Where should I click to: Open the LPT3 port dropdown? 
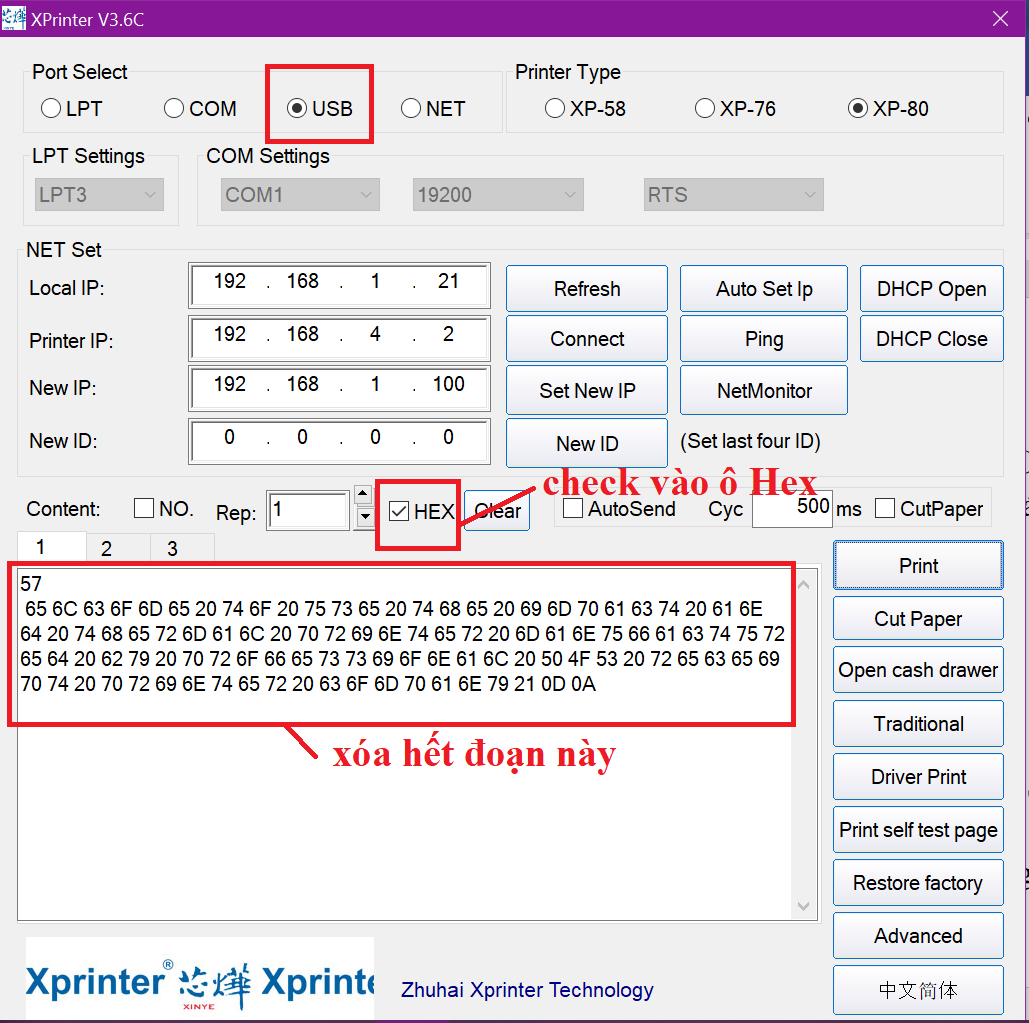(x=99, y=195)
